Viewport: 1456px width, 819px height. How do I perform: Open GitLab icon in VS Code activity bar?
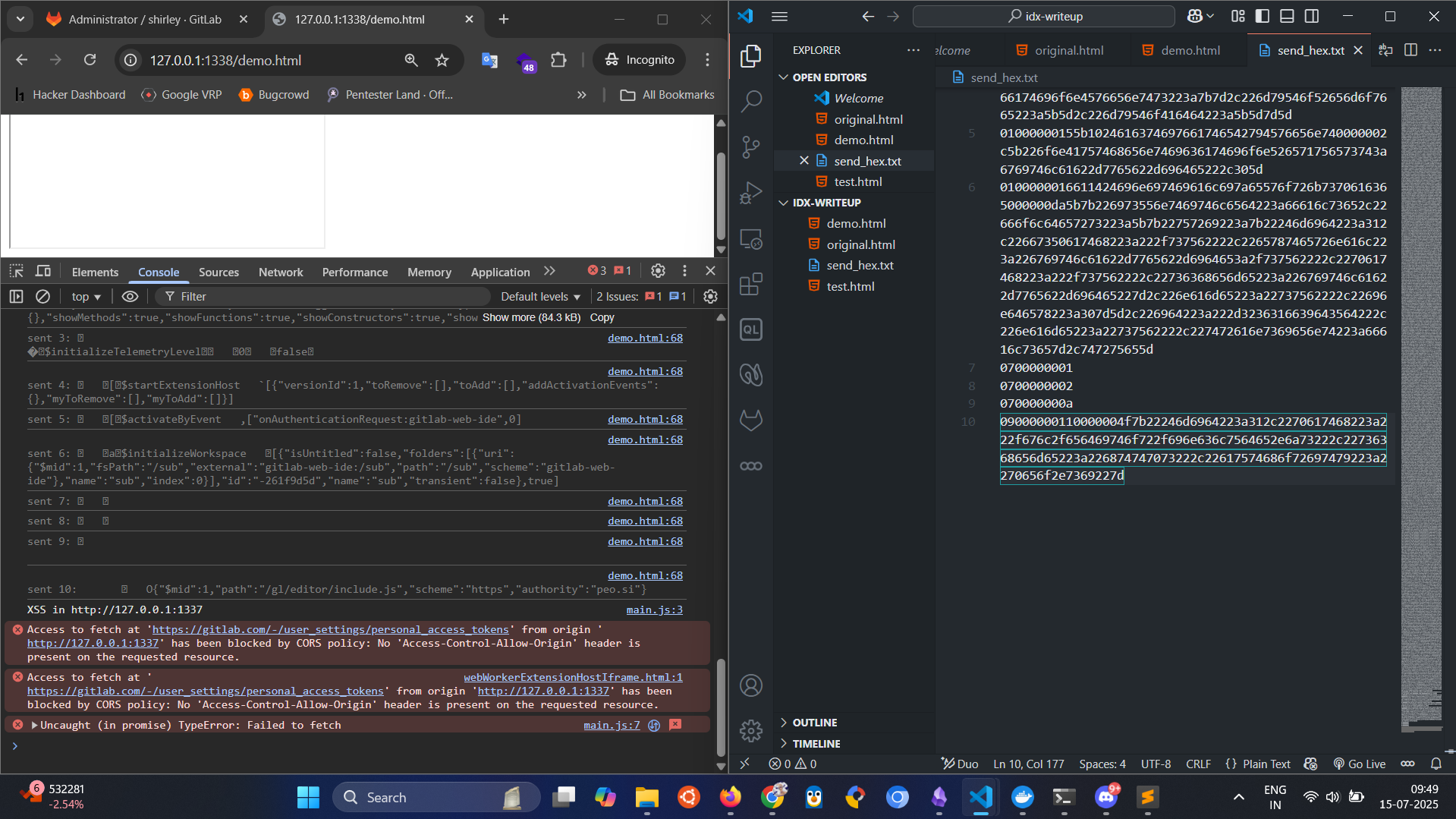(750, 420)
